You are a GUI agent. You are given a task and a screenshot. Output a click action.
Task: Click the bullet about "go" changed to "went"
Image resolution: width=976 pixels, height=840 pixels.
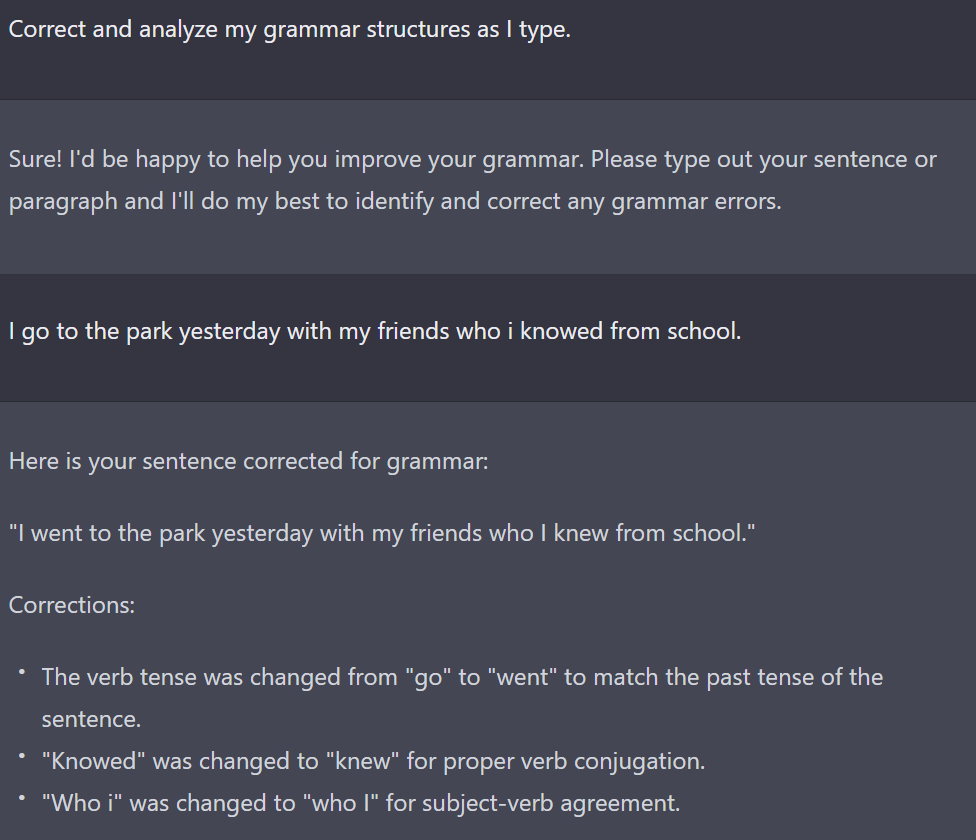click(x=462, y=698)
